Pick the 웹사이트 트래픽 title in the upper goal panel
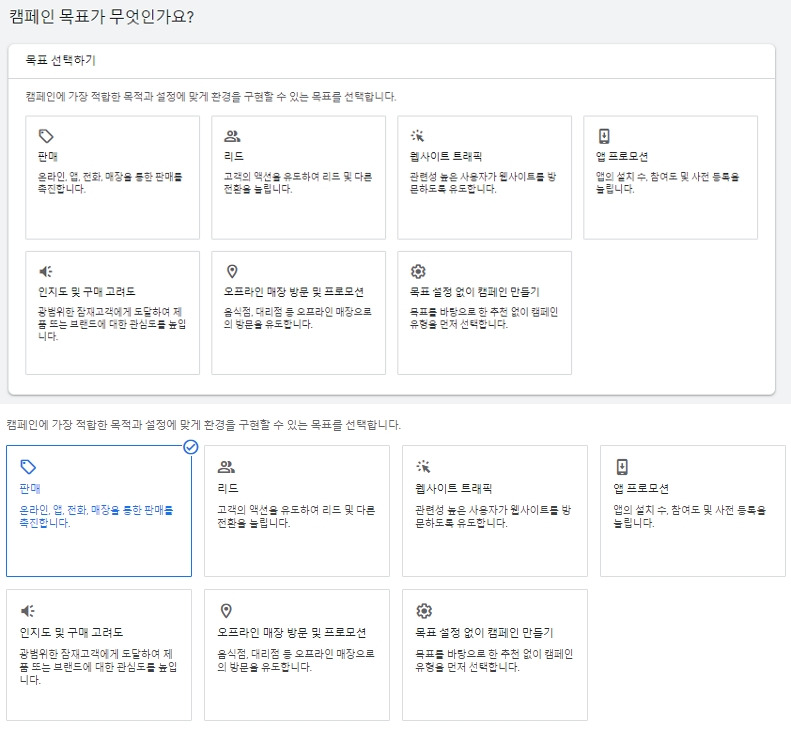Image resolution: width=791 pixels, height=729 pixels. click(x=446, y=156)
